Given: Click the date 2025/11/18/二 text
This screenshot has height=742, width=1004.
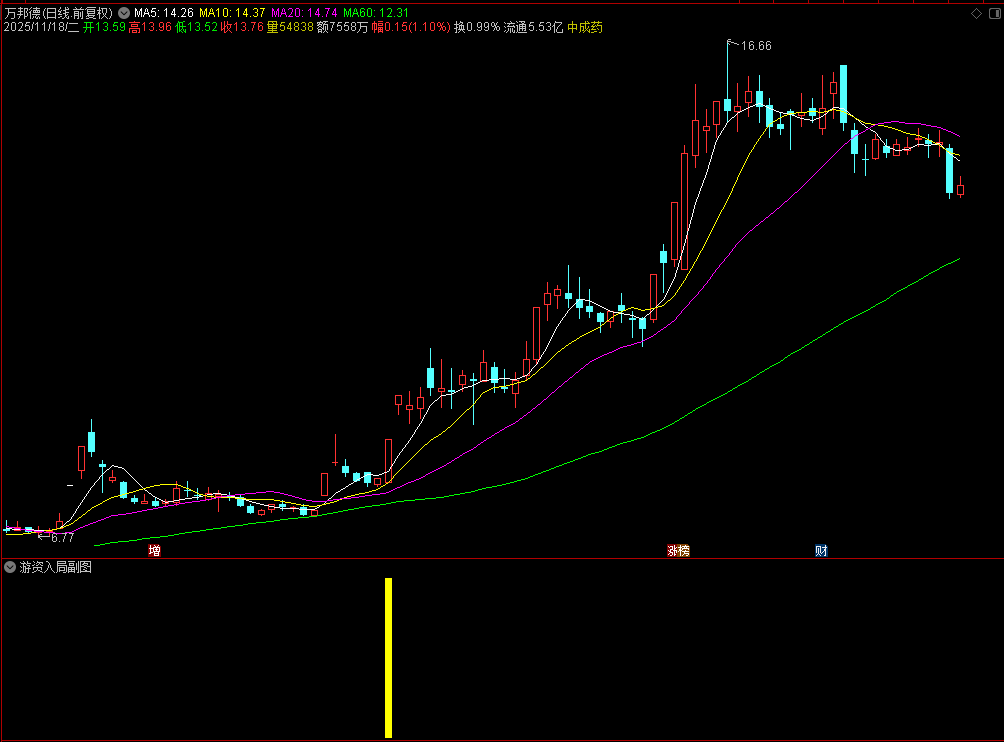Looking at the screenshot, I should click(42, 27).
